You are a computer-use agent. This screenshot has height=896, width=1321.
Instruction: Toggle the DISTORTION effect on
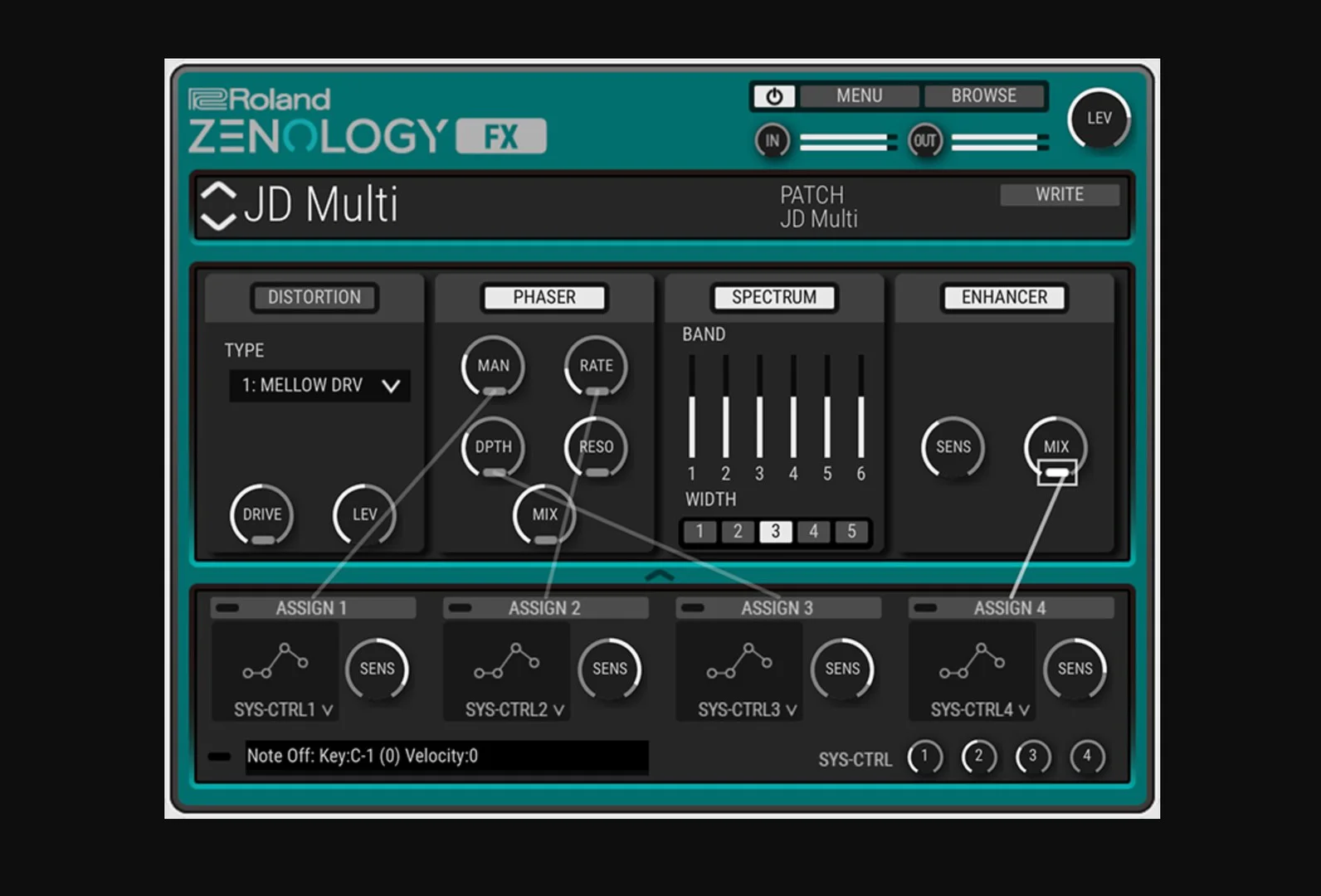[x=314, y=298]
